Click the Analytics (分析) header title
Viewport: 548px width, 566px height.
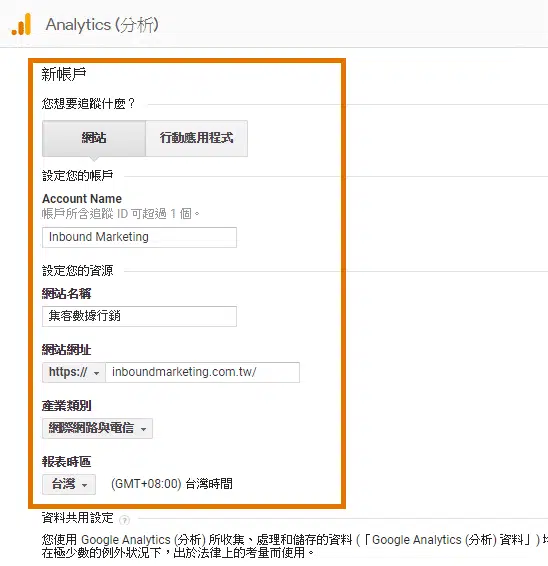tap(102, 25)
